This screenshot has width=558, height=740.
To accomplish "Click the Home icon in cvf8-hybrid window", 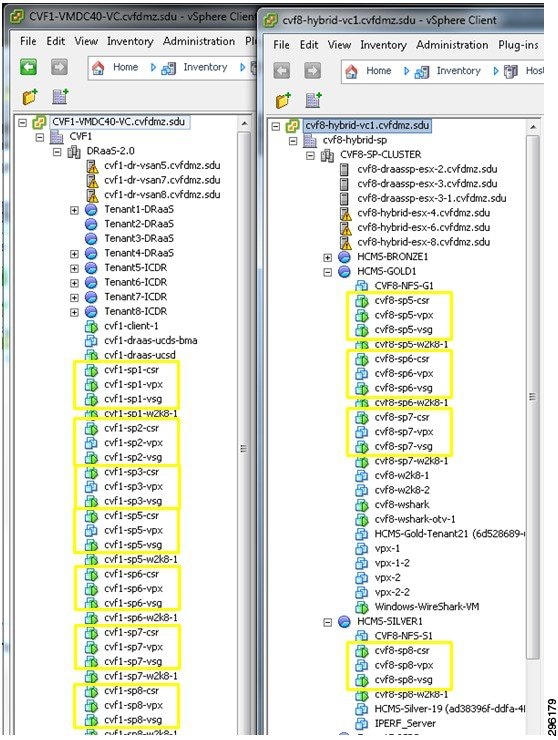I will [x=351, y=71].
